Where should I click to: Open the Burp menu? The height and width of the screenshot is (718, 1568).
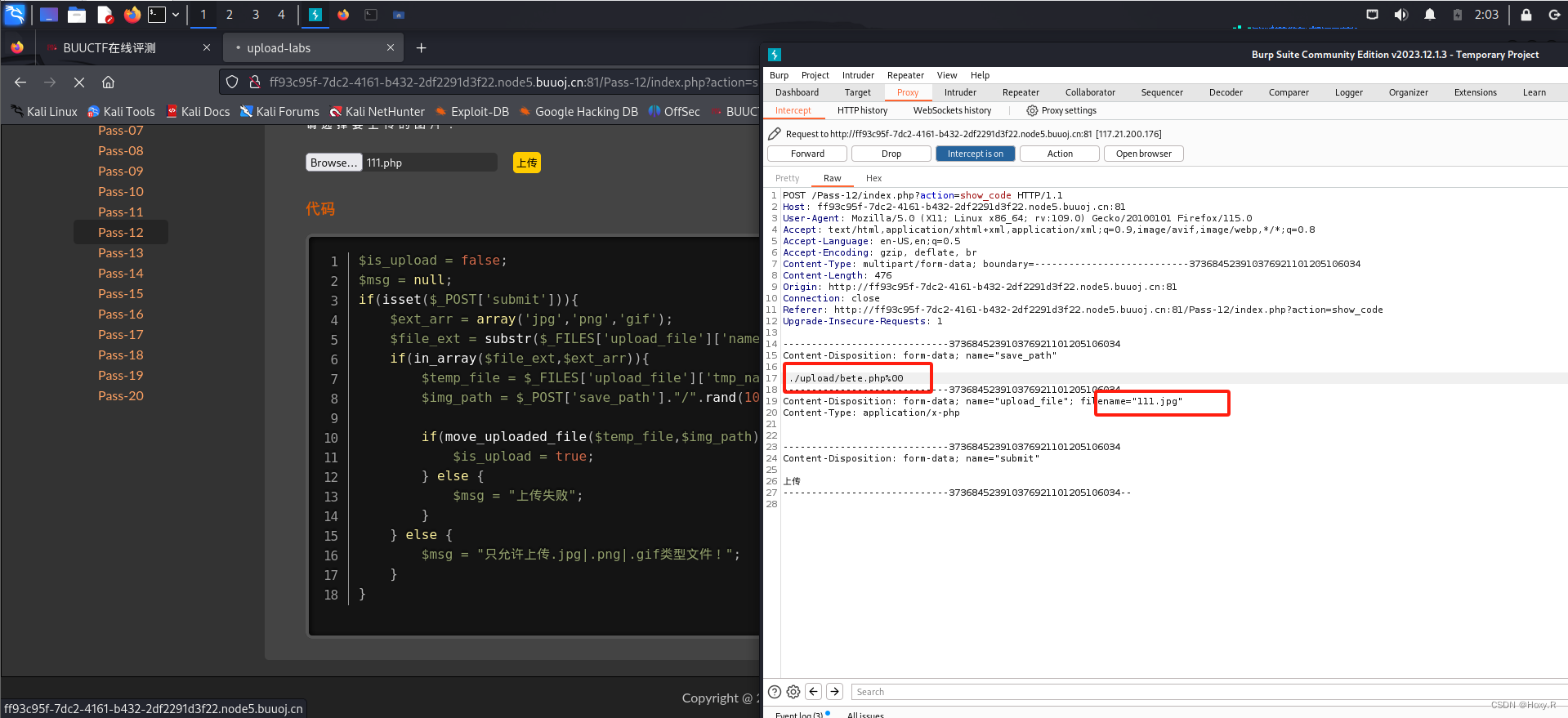779,75
